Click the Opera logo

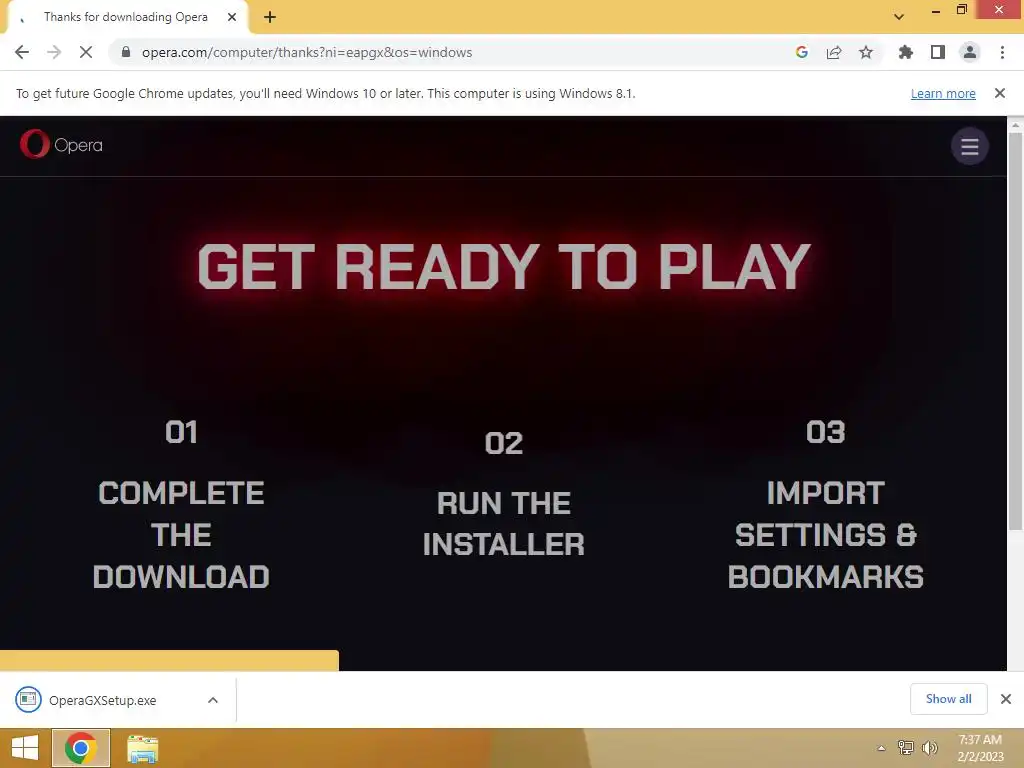click(x=61, y=144)
